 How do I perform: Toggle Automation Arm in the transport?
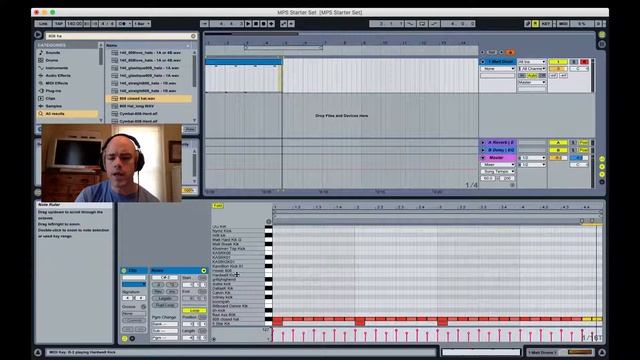point(284,24)
